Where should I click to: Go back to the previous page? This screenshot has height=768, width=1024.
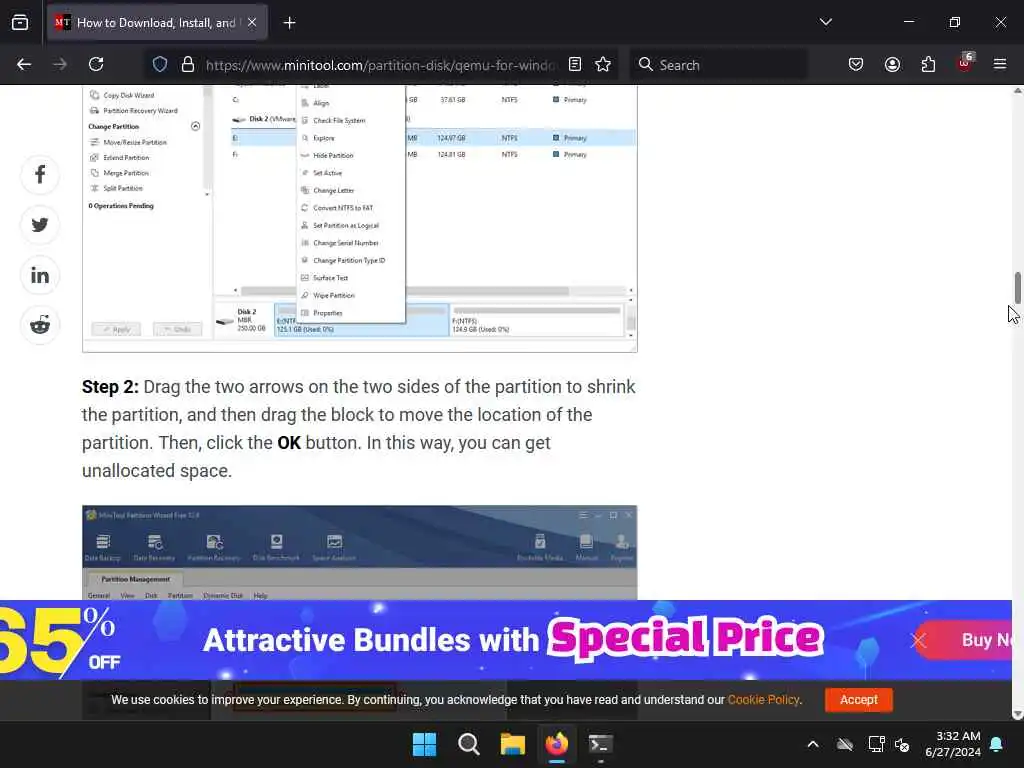click(x=24, y=65)
